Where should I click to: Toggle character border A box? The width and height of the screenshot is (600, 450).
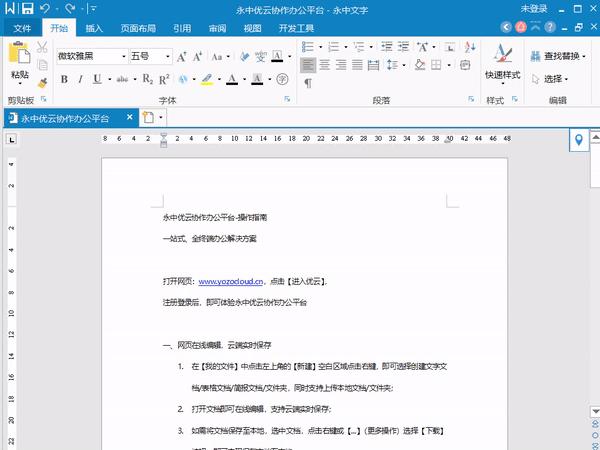point(277,57)
